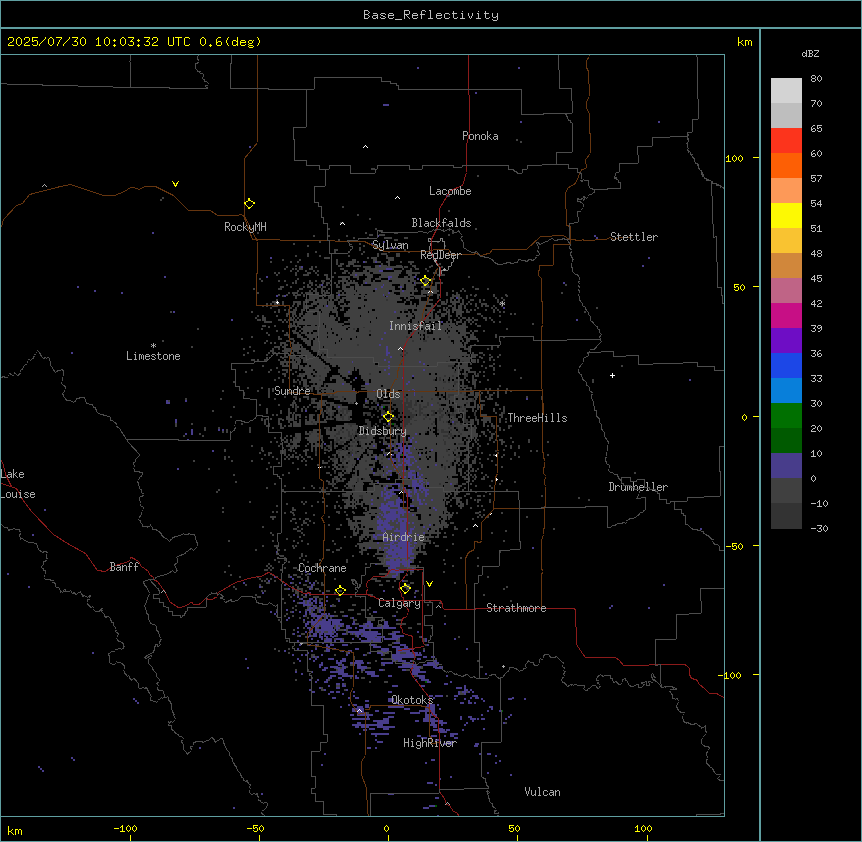This screenshot has height=842, width=862.
Task: Click the Limestone map label
Action: click(153, 356)
